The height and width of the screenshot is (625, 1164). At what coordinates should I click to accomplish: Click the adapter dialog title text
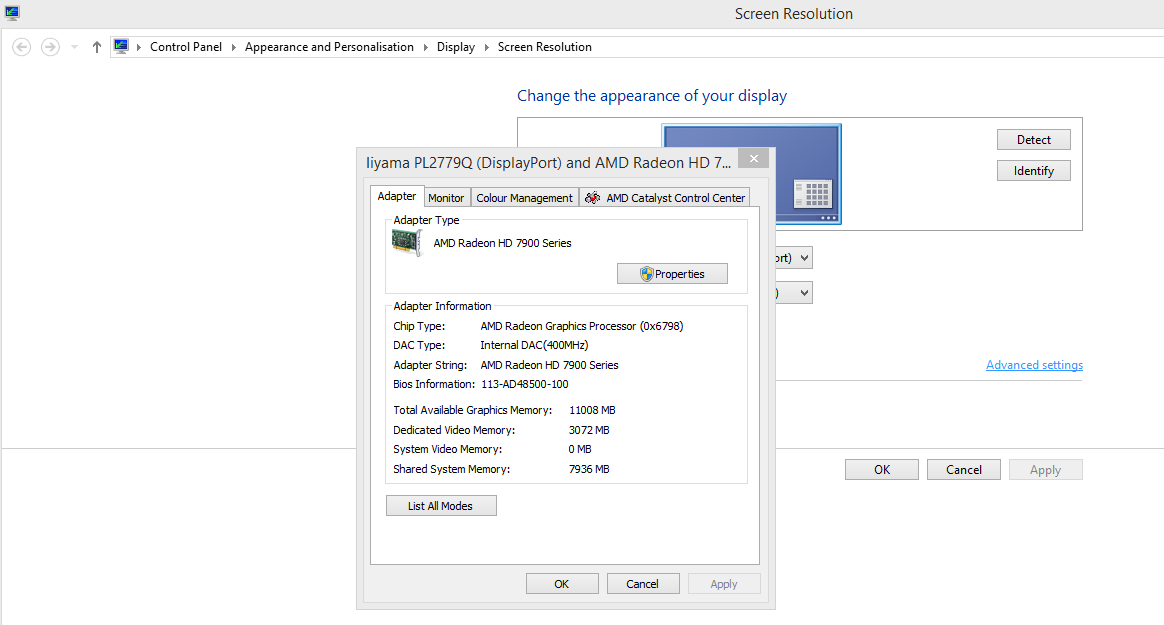(x=549, y=163)
